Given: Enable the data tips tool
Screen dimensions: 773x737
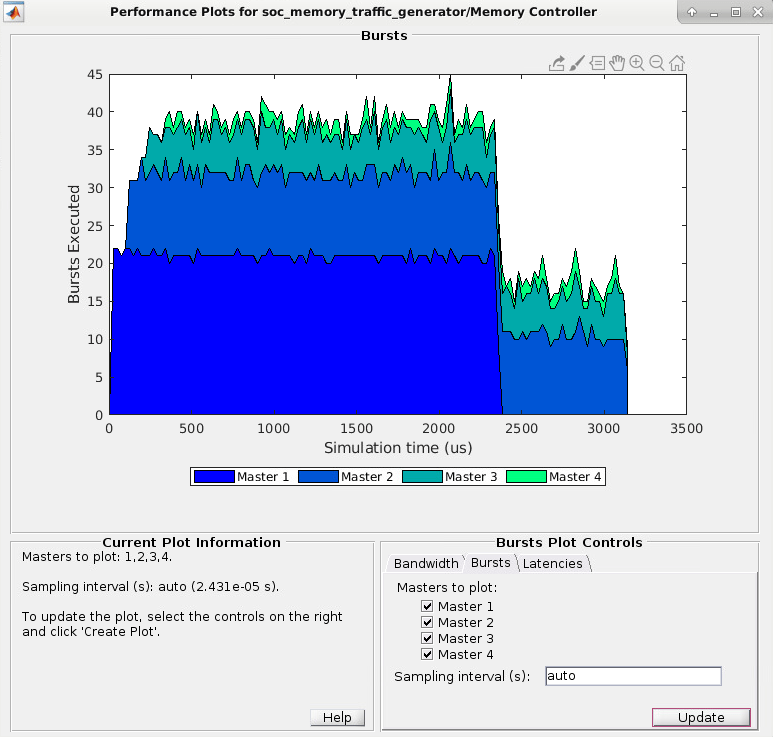Looking at the screenshot, I should tap(597, 63).
